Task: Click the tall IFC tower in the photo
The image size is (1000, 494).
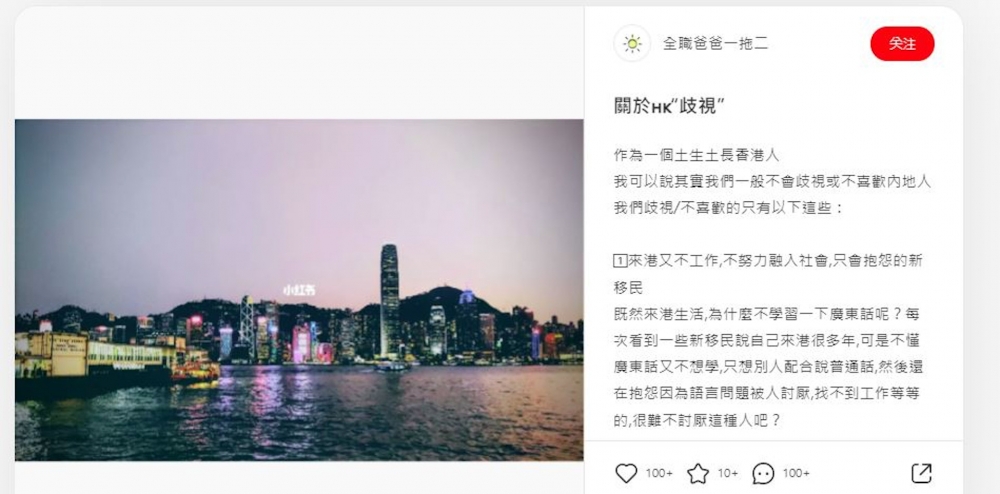Action: [390, 300]
